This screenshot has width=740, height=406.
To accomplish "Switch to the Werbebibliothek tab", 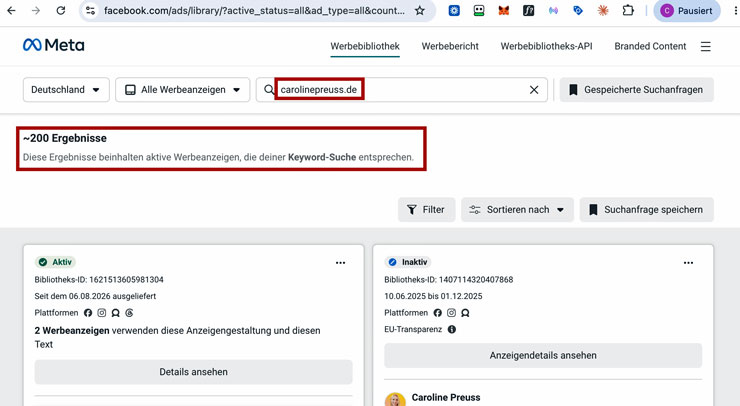I will point(365,46).
